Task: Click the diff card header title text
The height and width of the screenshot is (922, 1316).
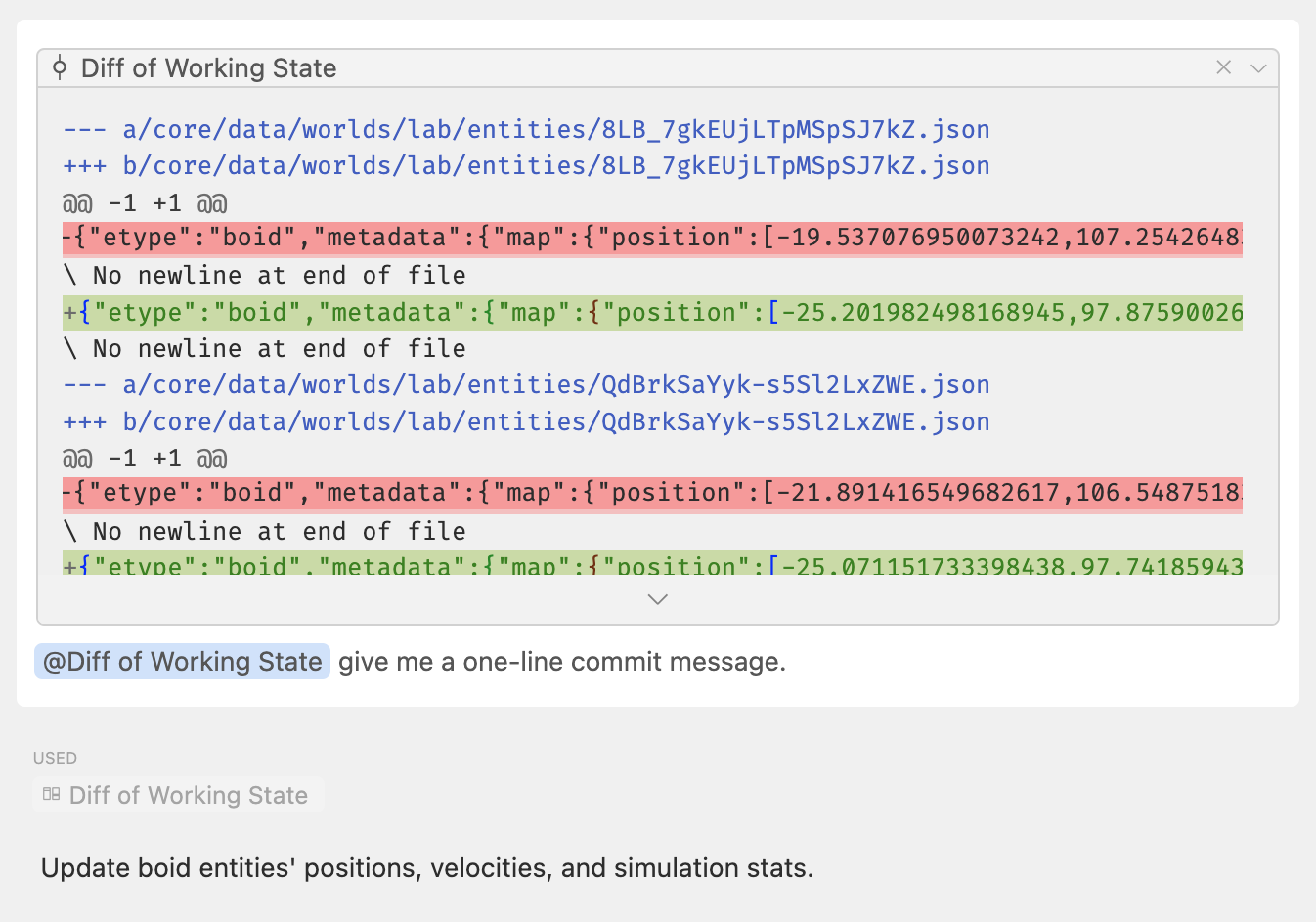Action: coord(209,68)
